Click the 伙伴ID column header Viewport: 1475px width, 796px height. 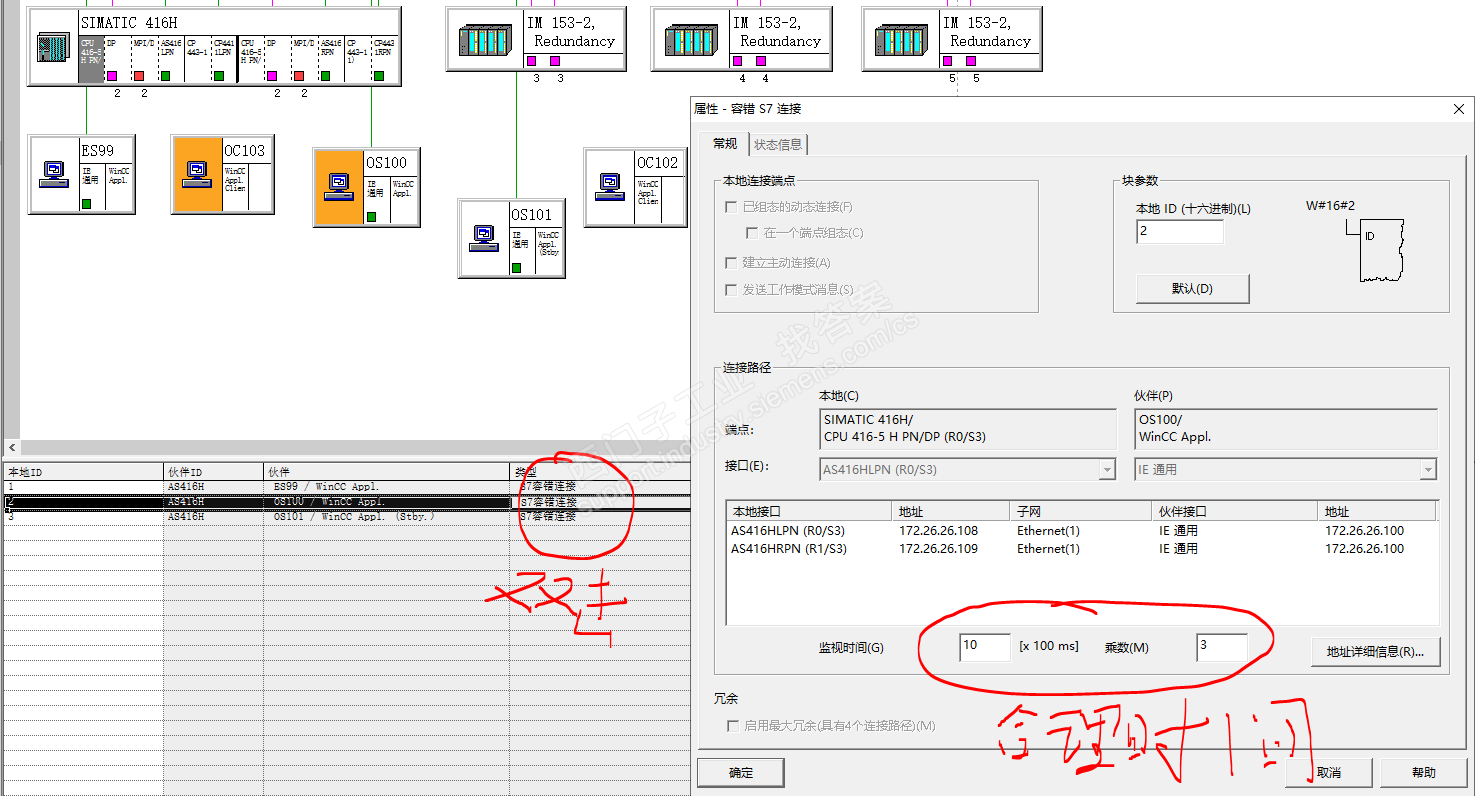[x=214, y=472]
